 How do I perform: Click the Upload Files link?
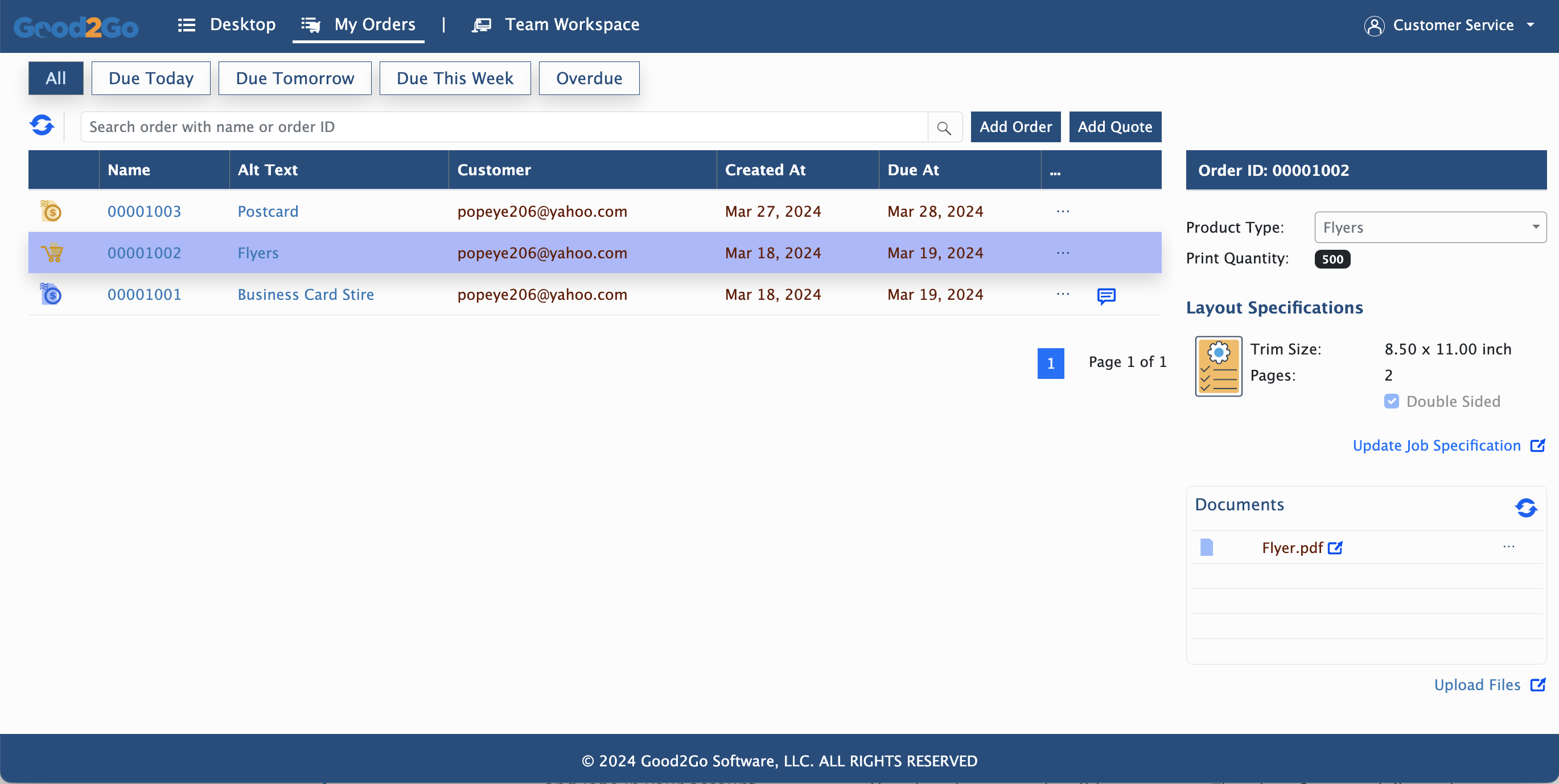[1476, 685]
